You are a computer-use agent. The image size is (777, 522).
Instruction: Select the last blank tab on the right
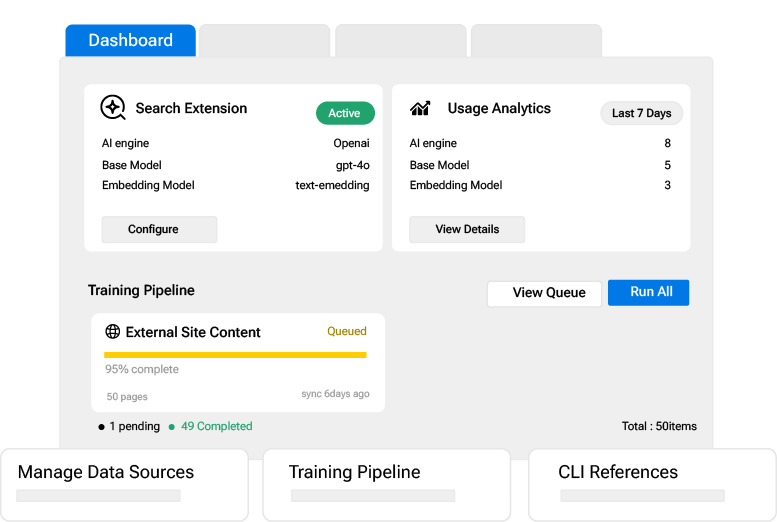(536, 41)
